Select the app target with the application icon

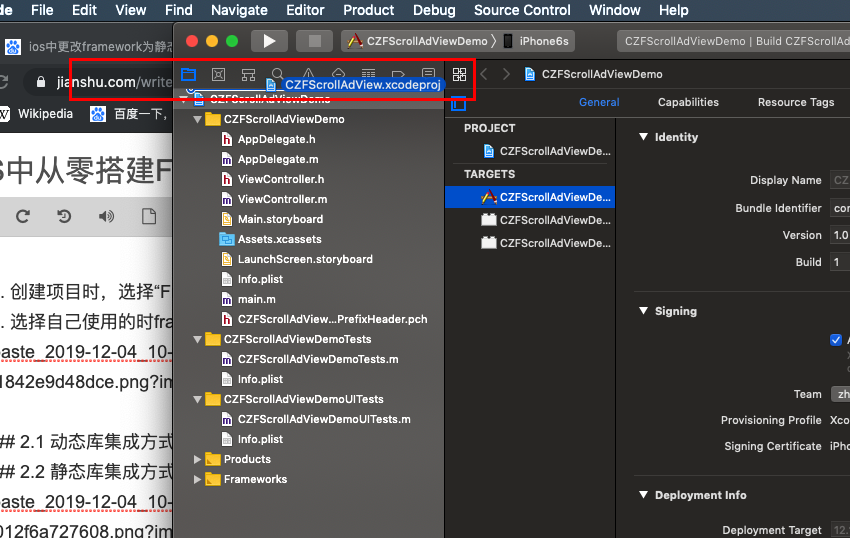(x=530, y=197)
